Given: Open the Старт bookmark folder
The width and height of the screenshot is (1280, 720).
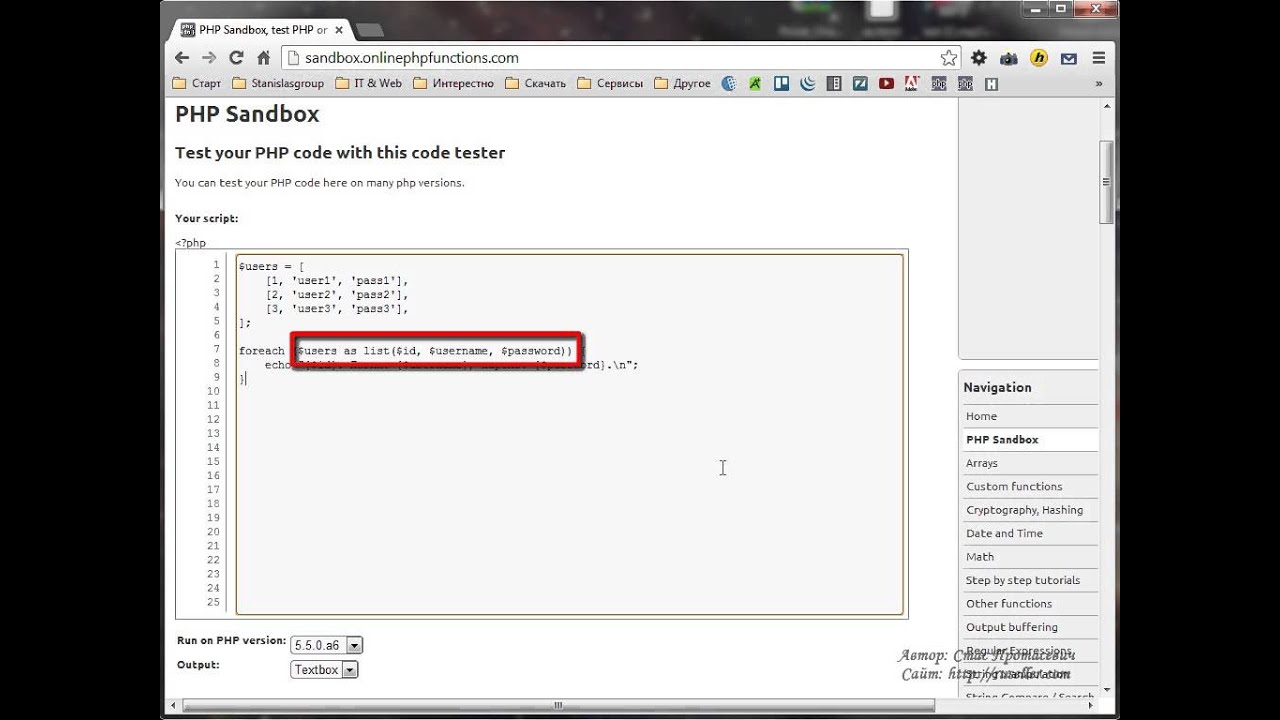Looking at the screenshot, I should click(196, 84).
